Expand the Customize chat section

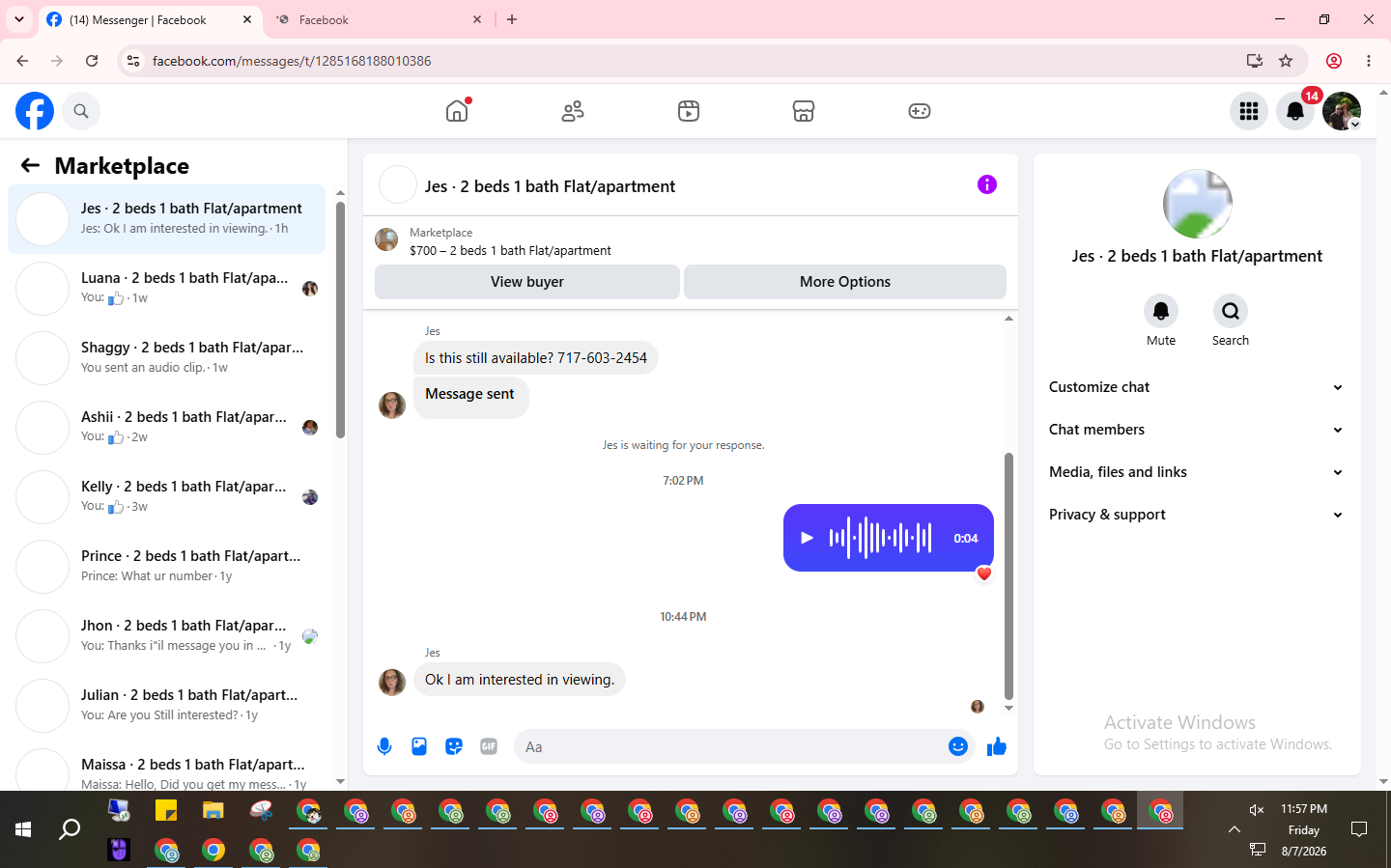1197,387
